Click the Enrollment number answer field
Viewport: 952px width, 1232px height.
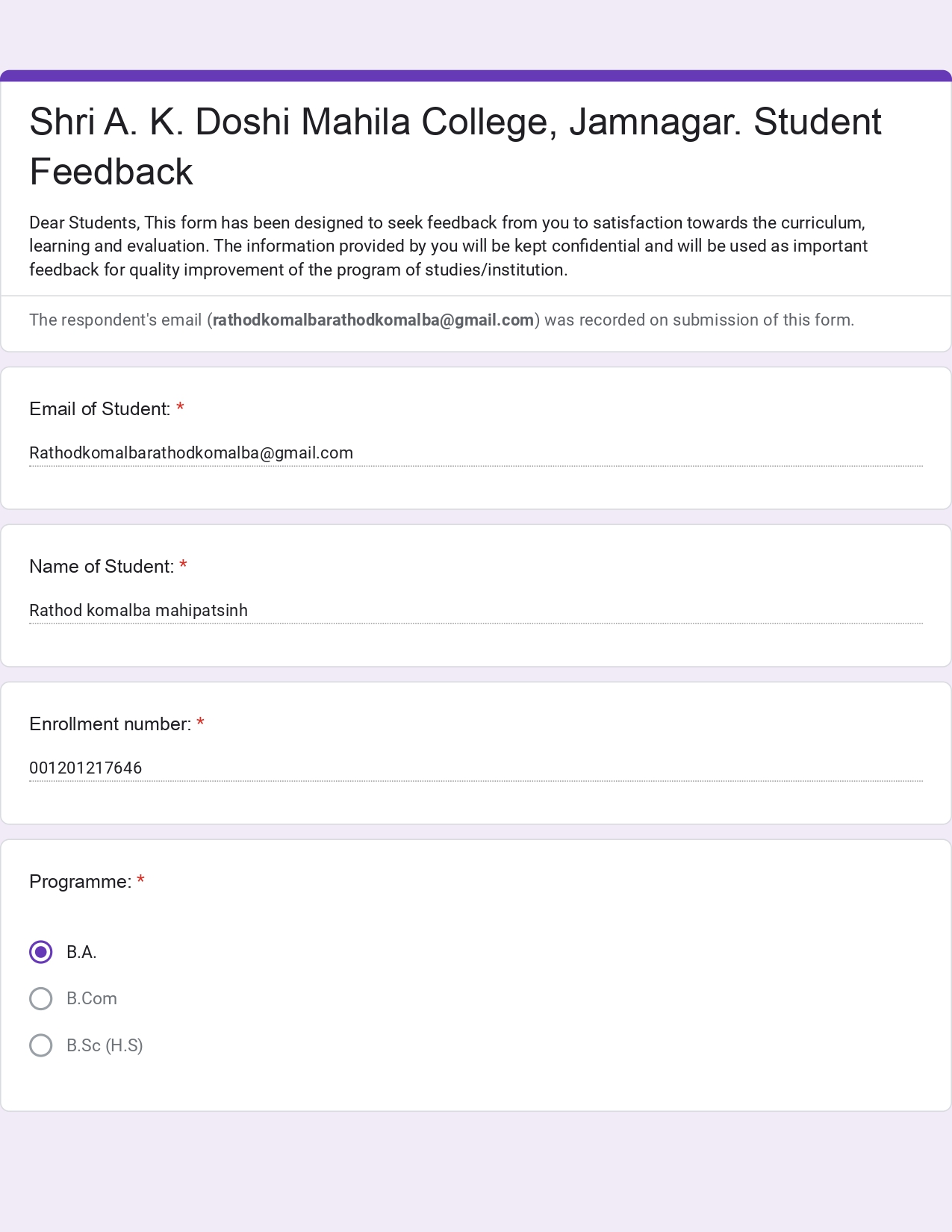(476, 768)
